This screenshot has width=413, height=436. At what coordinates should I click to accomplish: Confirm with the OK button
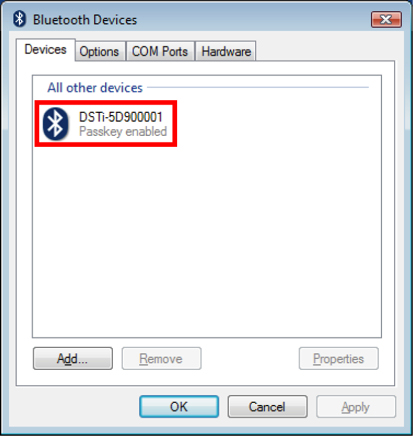(179, 407)
